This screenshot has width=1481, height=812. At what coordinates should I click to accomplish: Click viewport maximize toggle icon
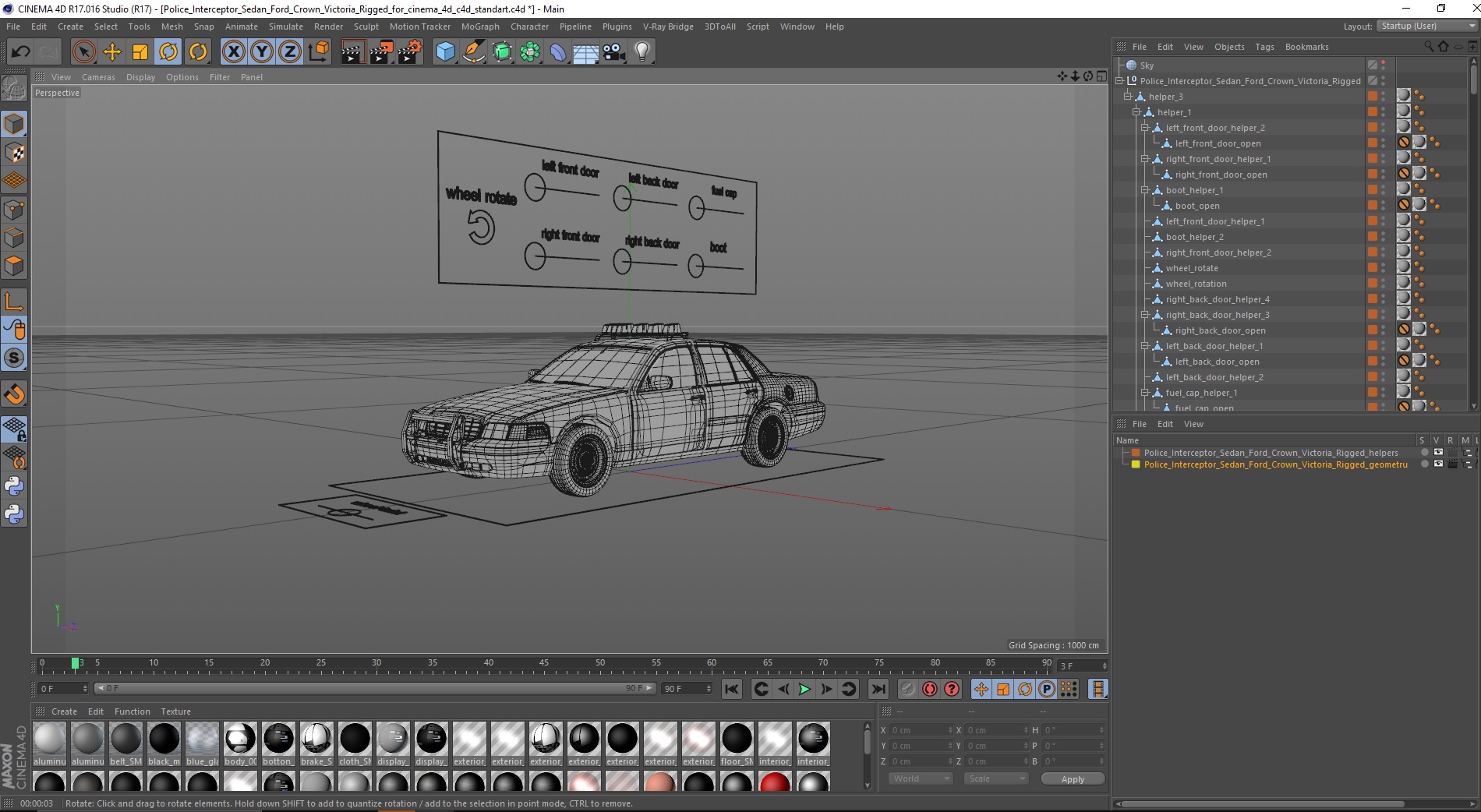coord(1101,76)
